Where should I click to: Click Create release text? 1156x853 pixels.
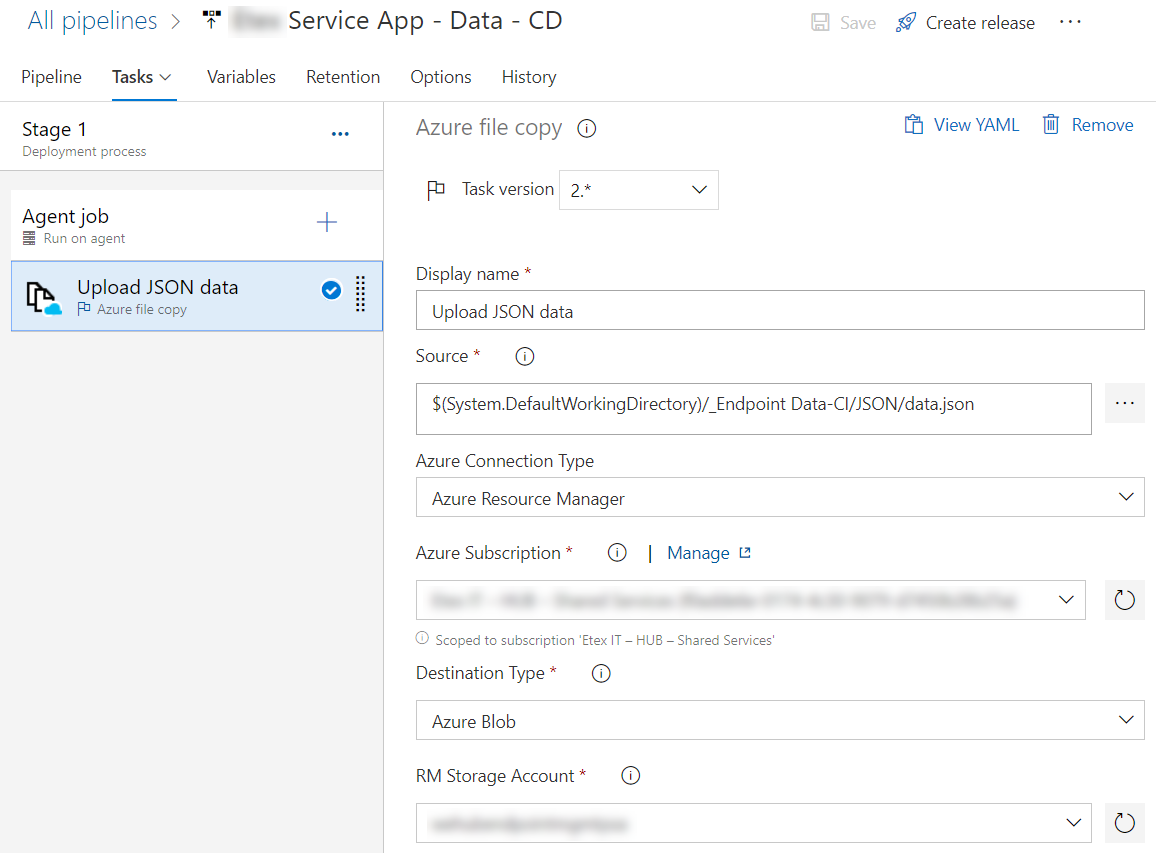click(x=980, y=24)
